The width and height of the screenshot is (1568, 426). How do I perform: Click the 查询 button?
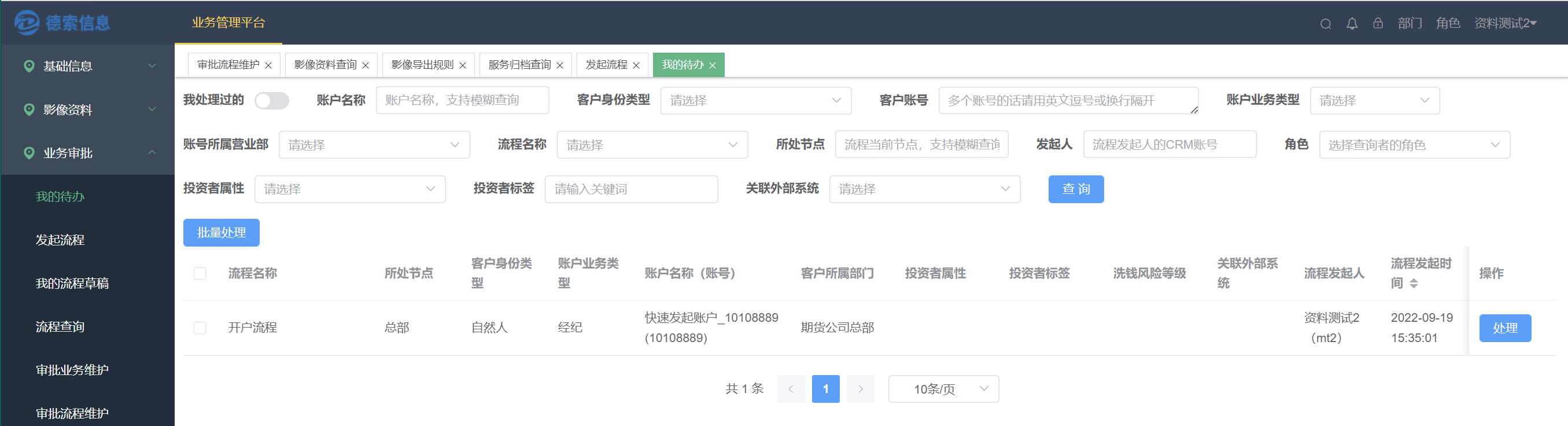pyautogui.click(x=1076, y=189)
